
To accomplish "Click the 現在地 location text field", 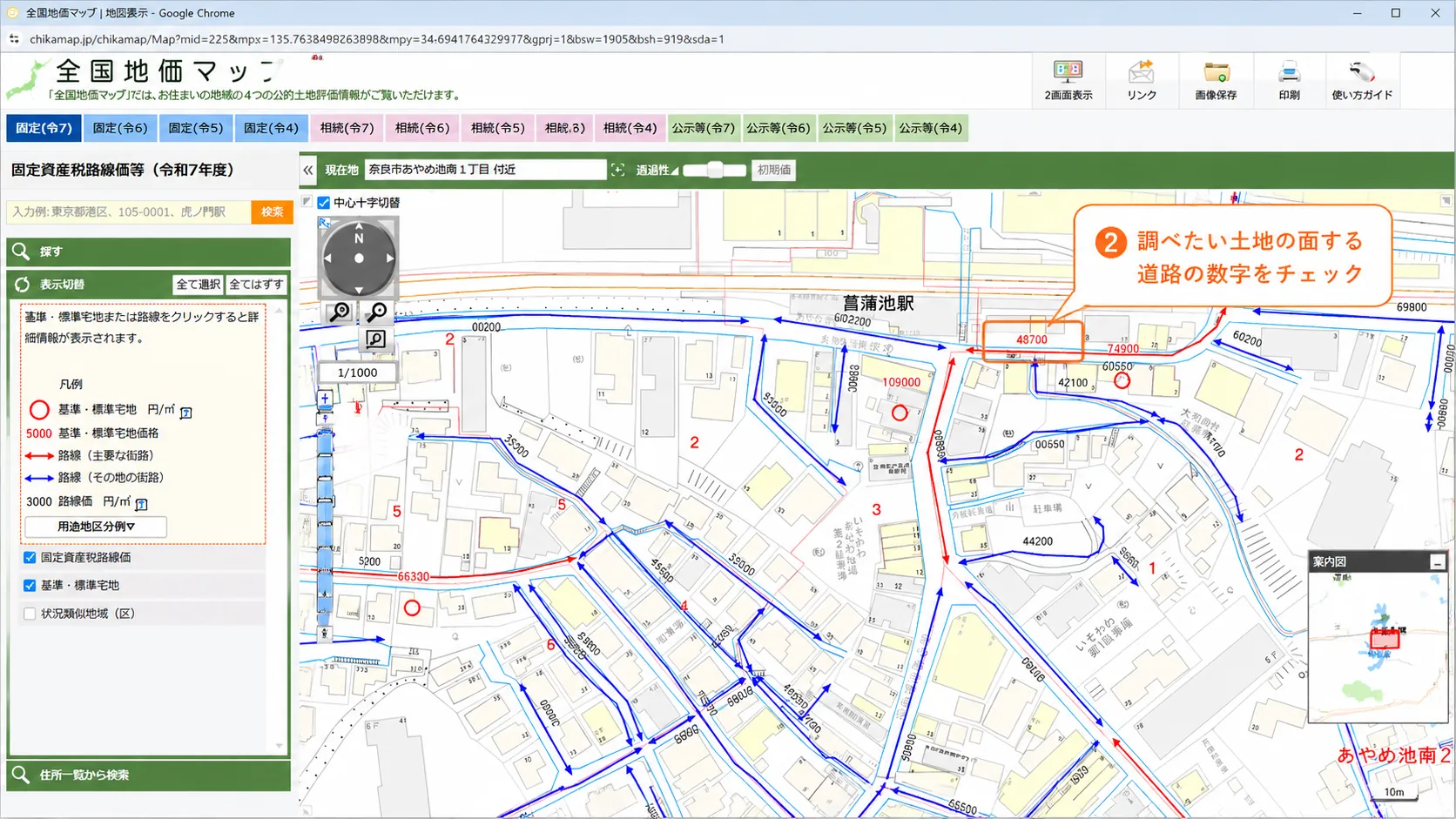I will 485,170.
